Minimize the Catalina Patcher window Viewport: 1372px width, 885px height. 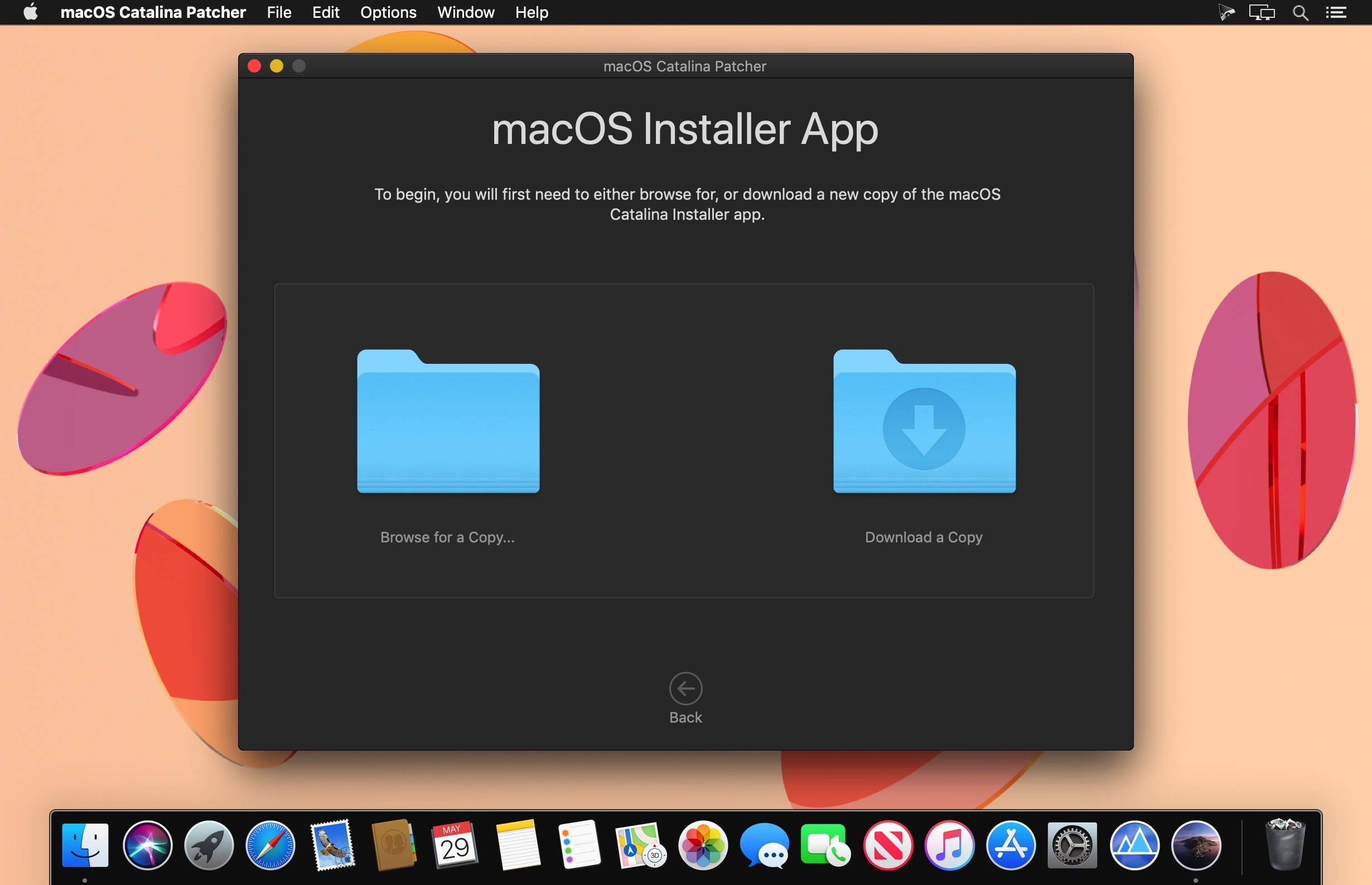276,66
